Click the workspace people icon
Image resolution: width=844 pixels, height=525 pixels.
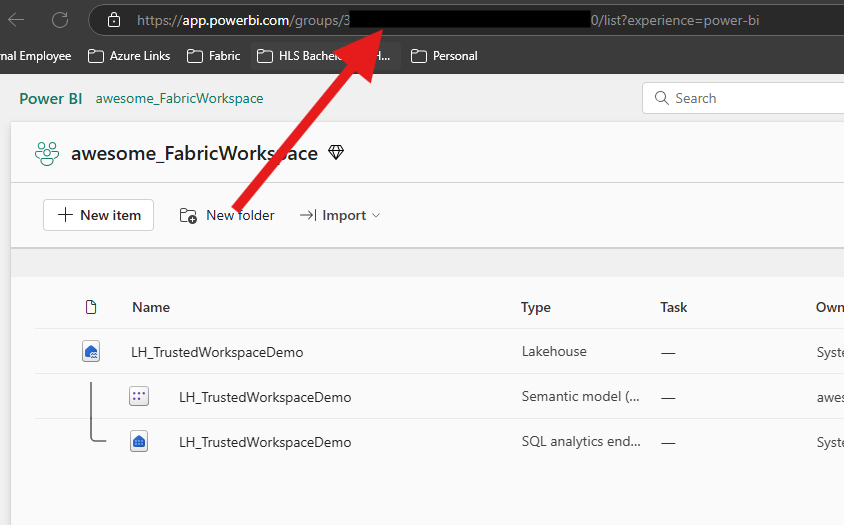click(47, 154)
